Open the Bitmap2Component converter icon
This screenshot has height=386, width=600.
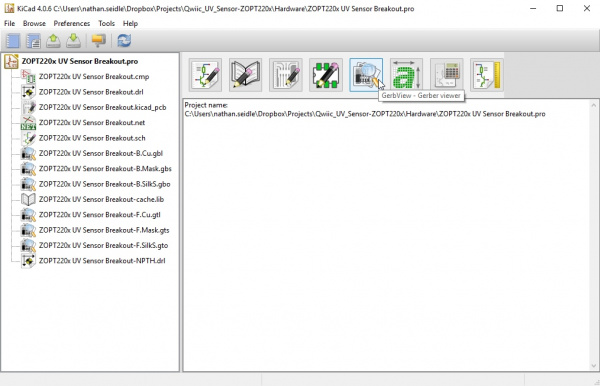click(406, 75)
